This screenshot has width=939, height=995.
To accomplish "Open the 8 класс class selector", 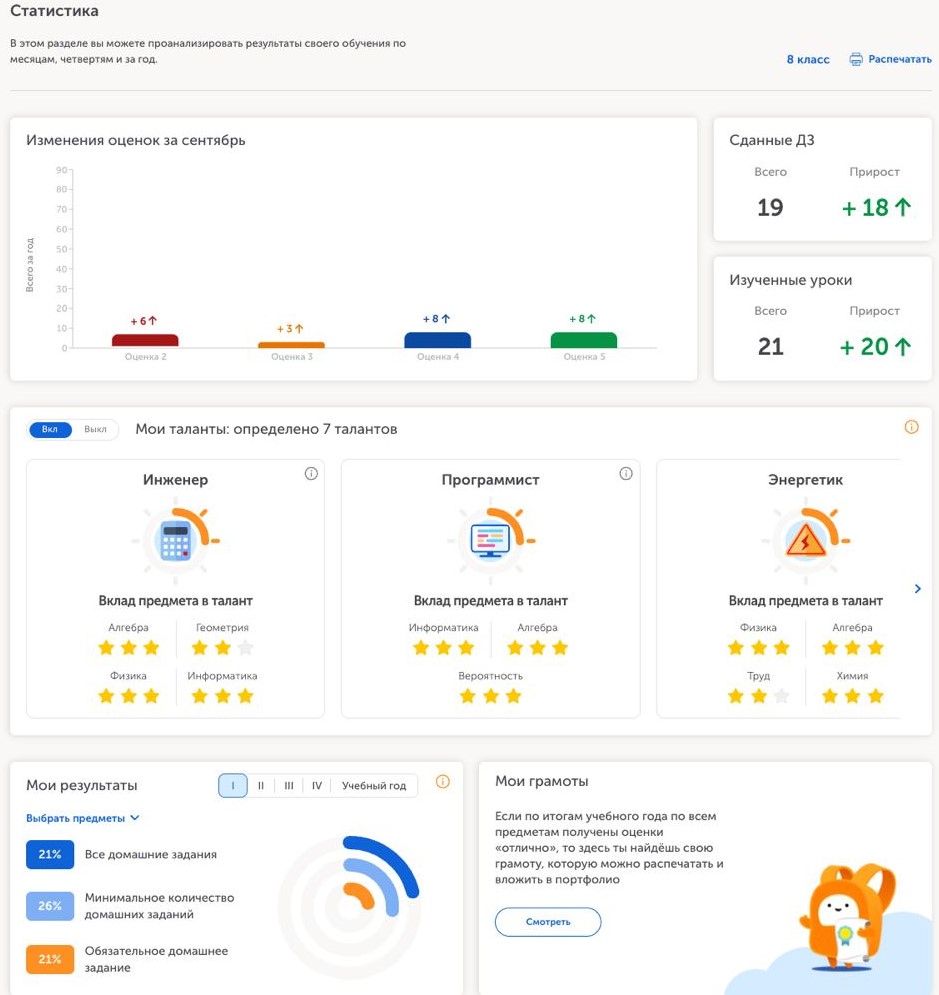I will [808, 60].
